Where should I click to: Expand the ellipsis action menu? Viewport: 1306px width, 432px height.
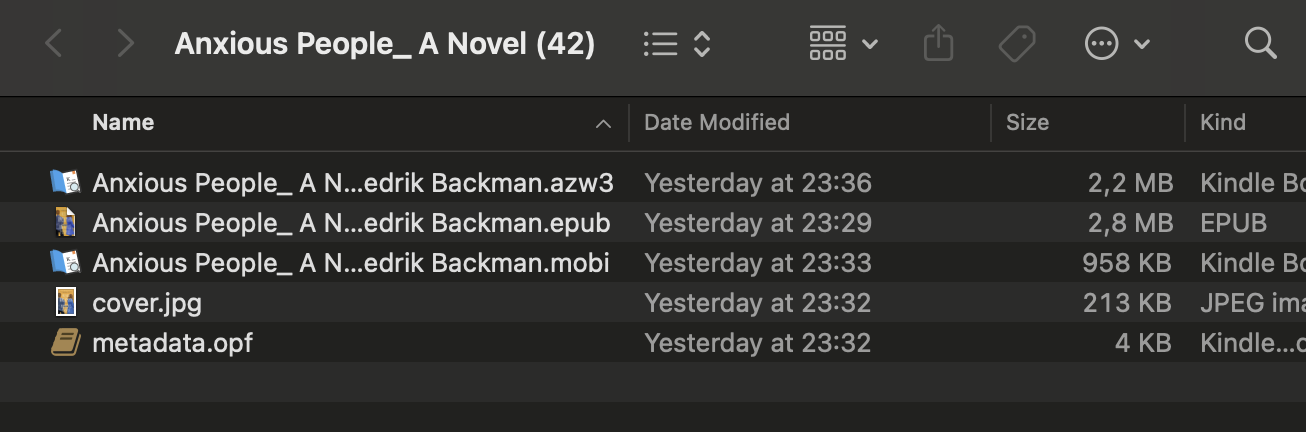coord(1117,44)
